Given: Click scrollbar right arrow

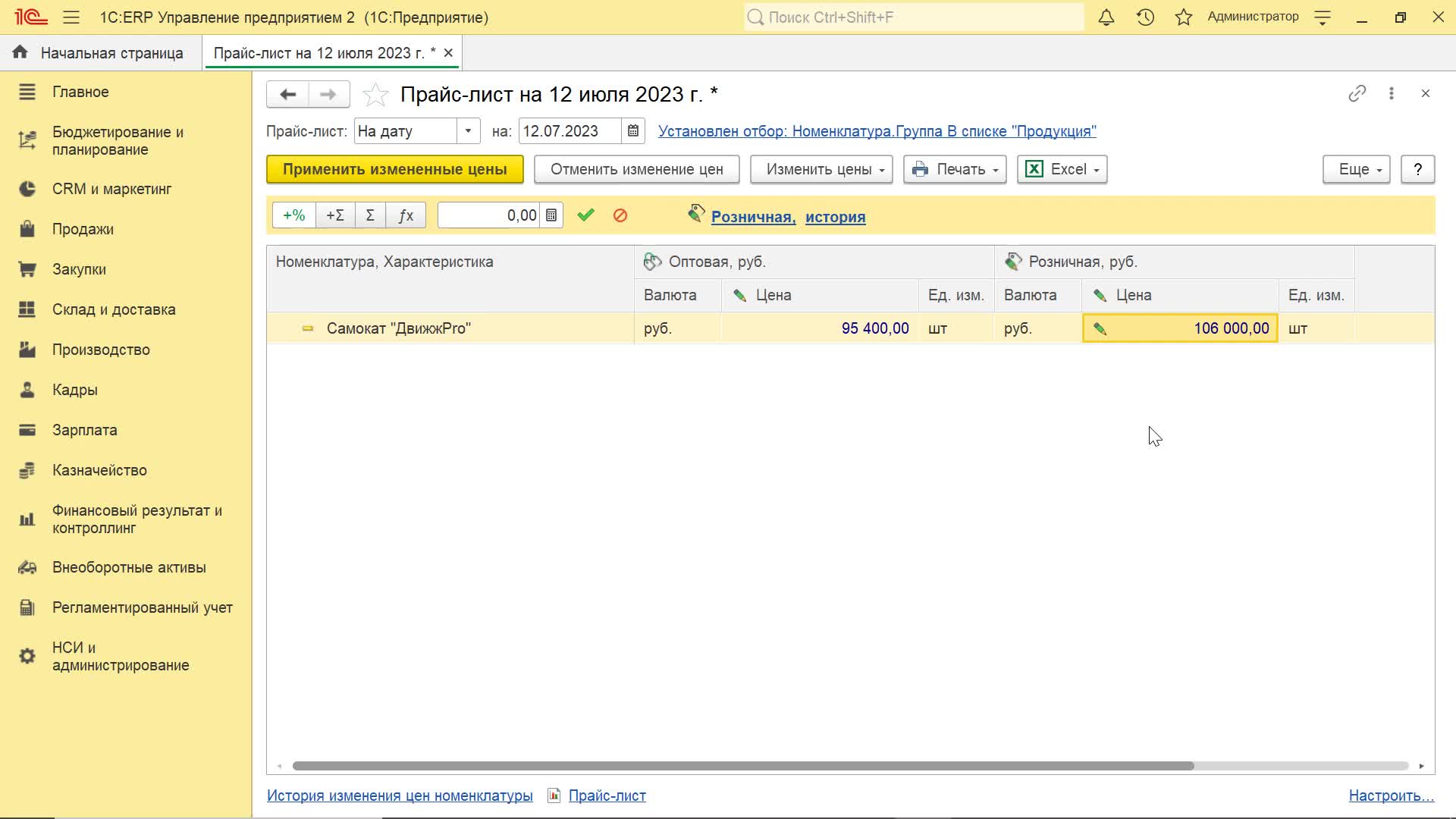Looking at the screenshot, I should pos(1422,766).
